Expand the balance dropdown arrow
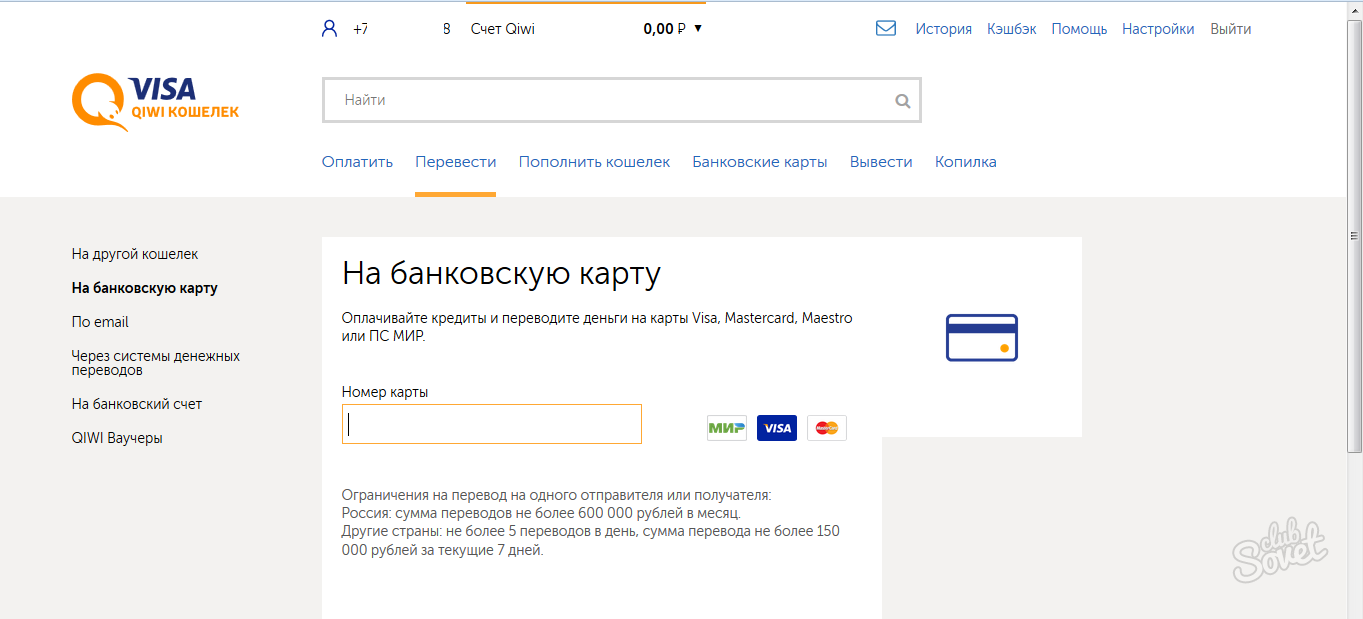1363x619 pixels. coord(698,29)
